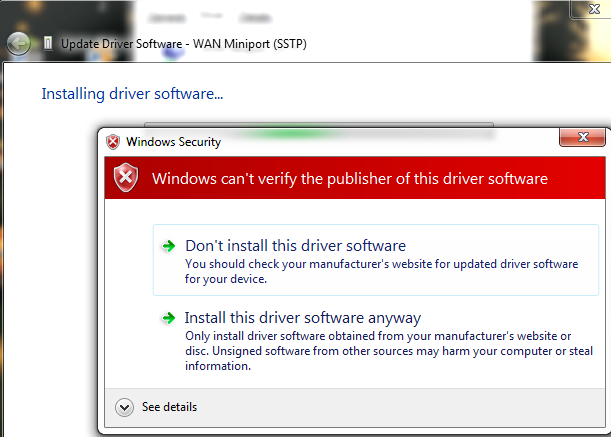611x437 pixels.
Task: Click the device icon in wizard title
Action: [48, 43]
